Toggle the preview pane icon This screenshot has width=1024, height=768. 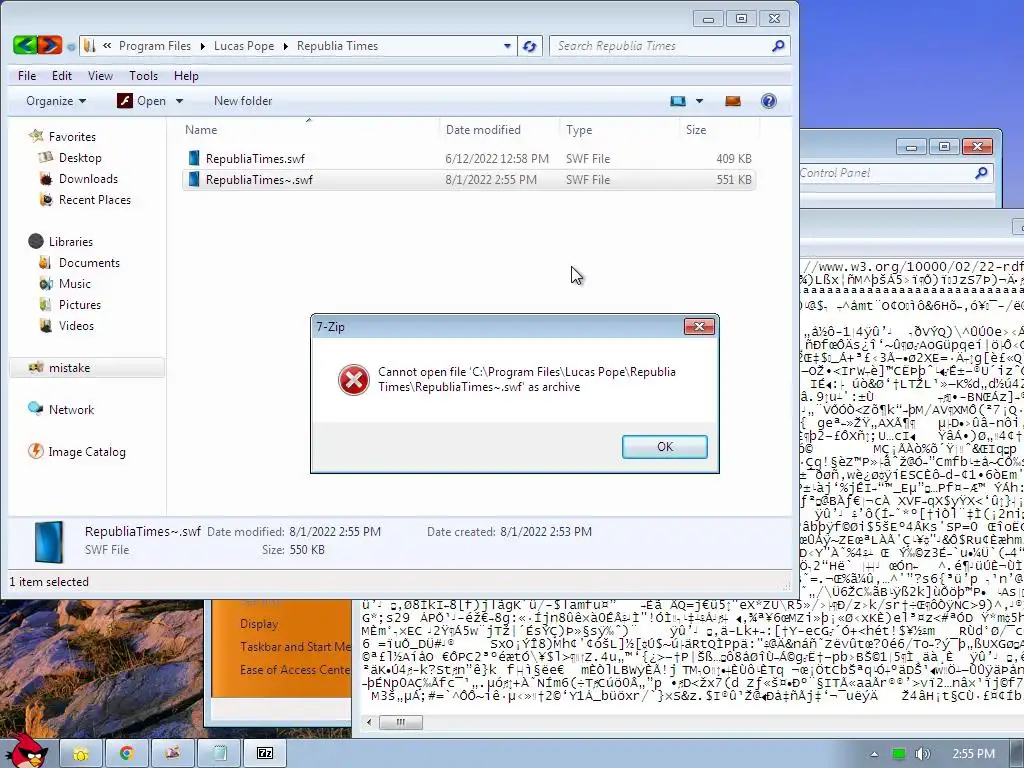click(x=733, y=101)
